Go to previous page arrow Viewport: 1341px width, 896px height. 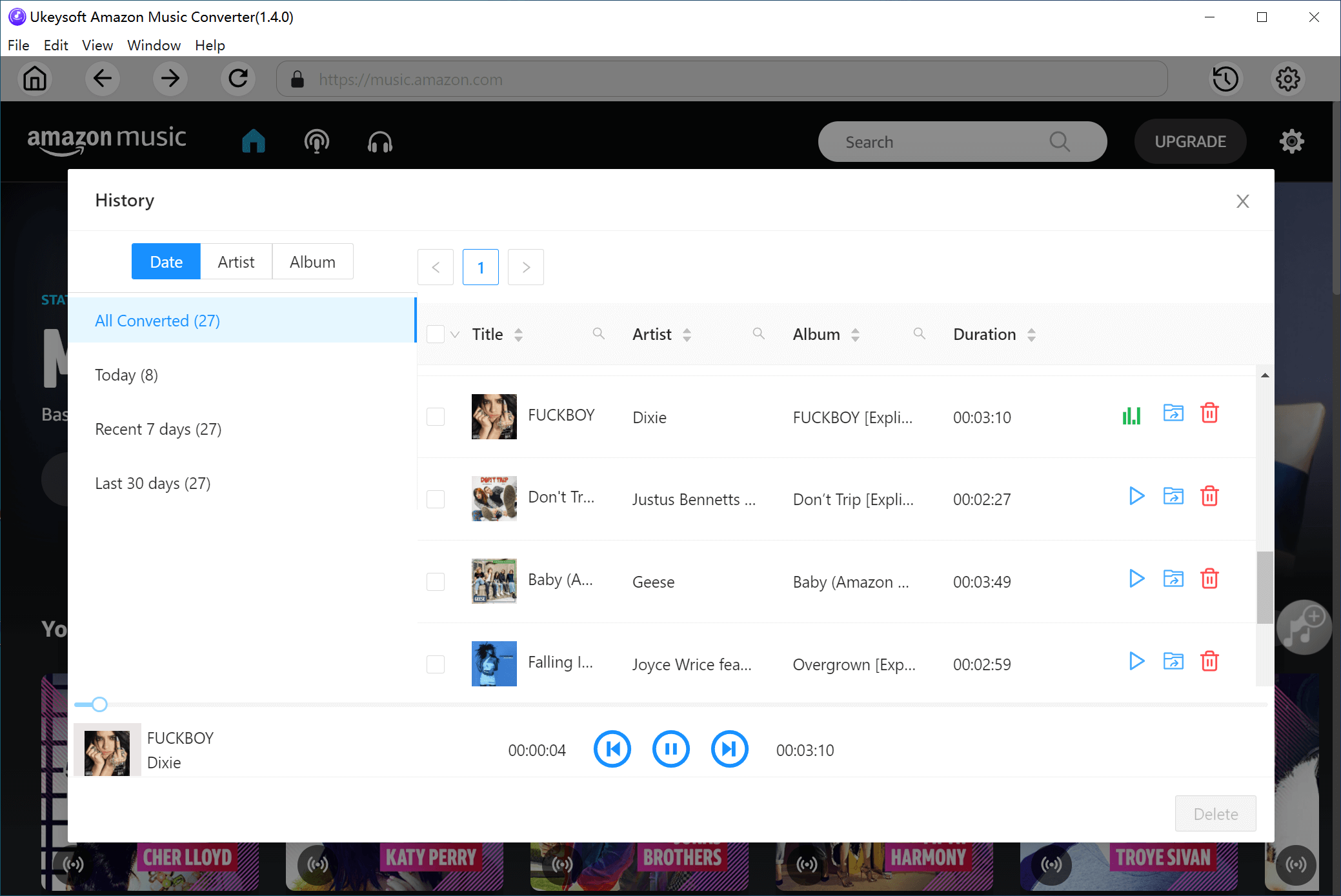coord(436,267)
